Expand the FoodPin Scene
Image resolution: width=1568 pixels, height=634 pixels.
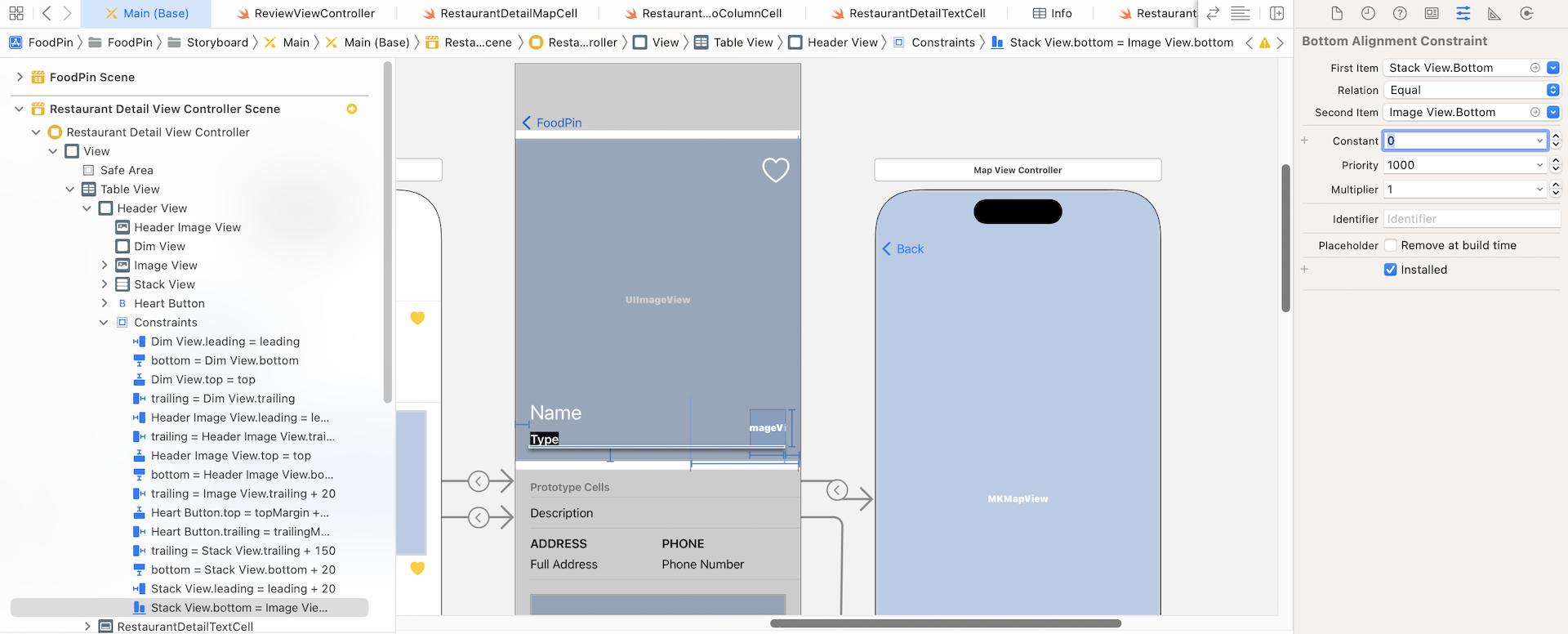pyautogui.click(x=20, y=77)
